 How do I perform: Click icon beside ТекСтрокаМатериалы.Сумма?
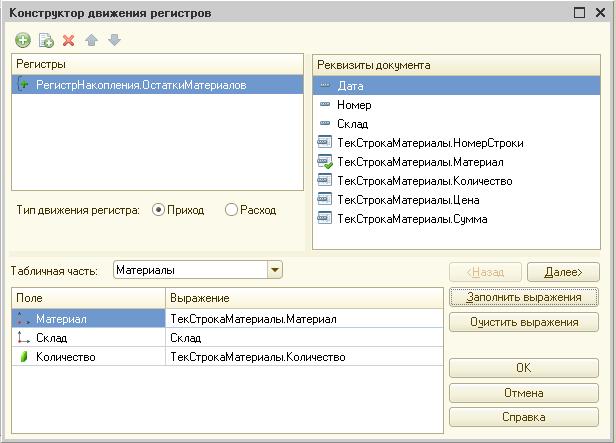click(x=324, y=218)
